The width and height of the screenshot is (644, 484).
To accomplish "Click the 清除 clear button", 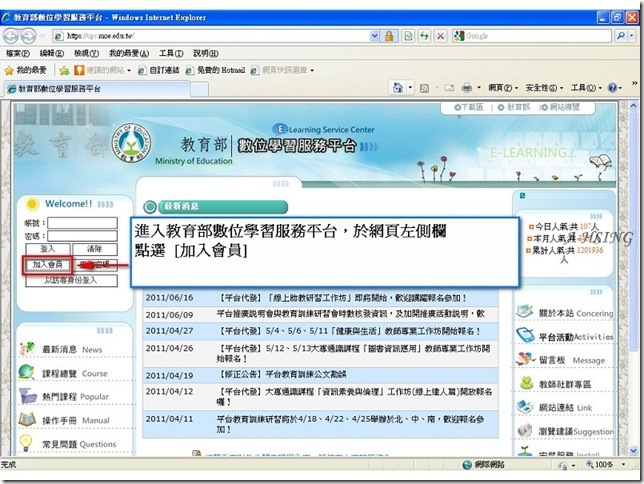I will 95,249.
